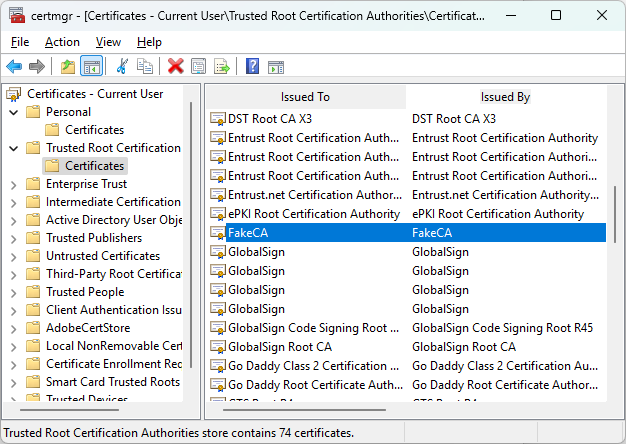Select Entrust.net Certification Authority row
The height and width of the screenshot is (444, 626).
pyautogui.click(x=408, y=195)
